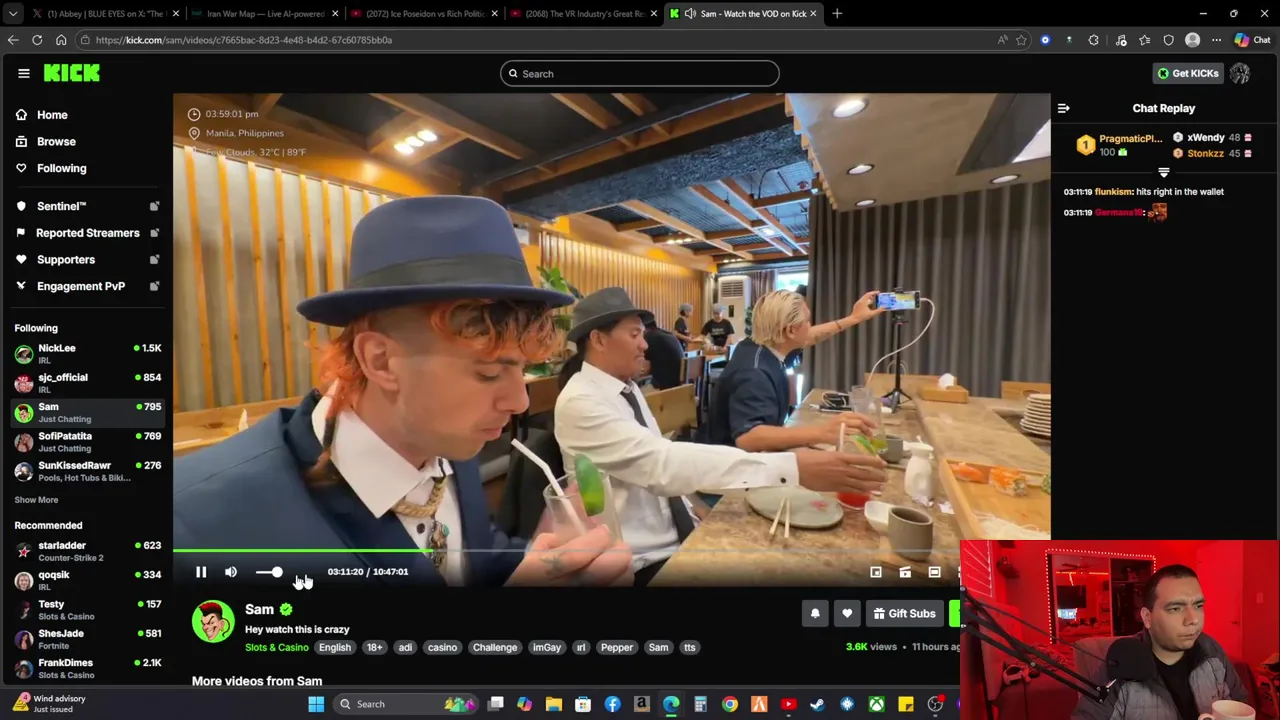Select the Challenge tag
The image size is (1280, 720).
[495, 648]
